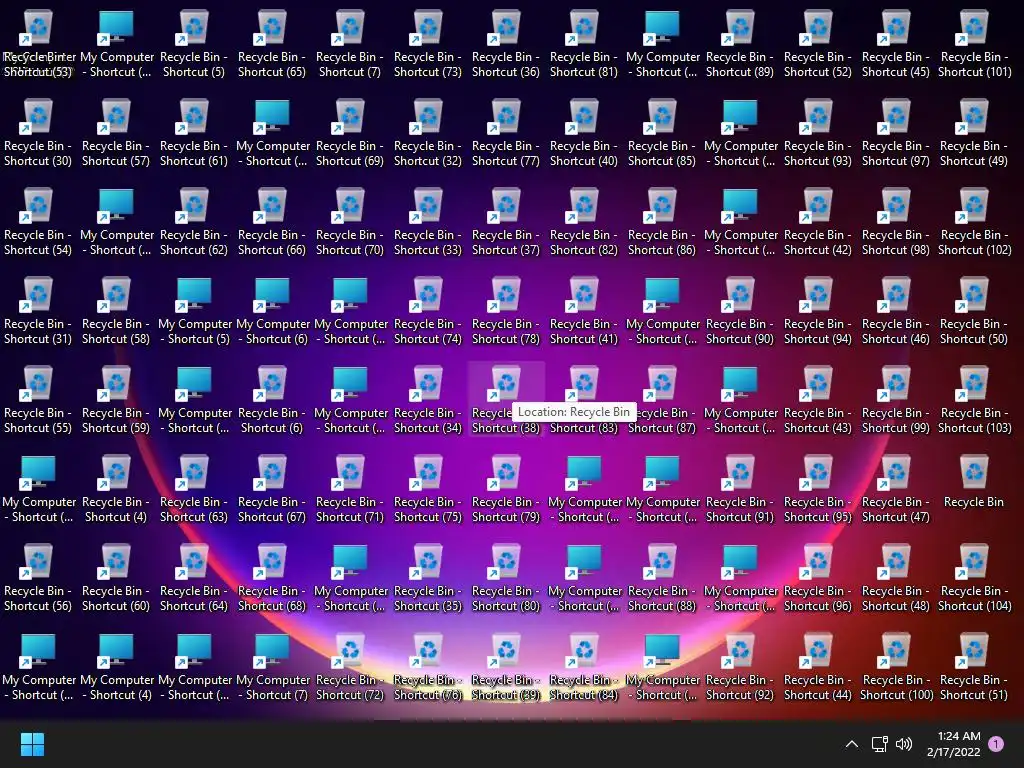
Task: Pick Recycle Bin - Shortcut (100)
Action: 895,667
